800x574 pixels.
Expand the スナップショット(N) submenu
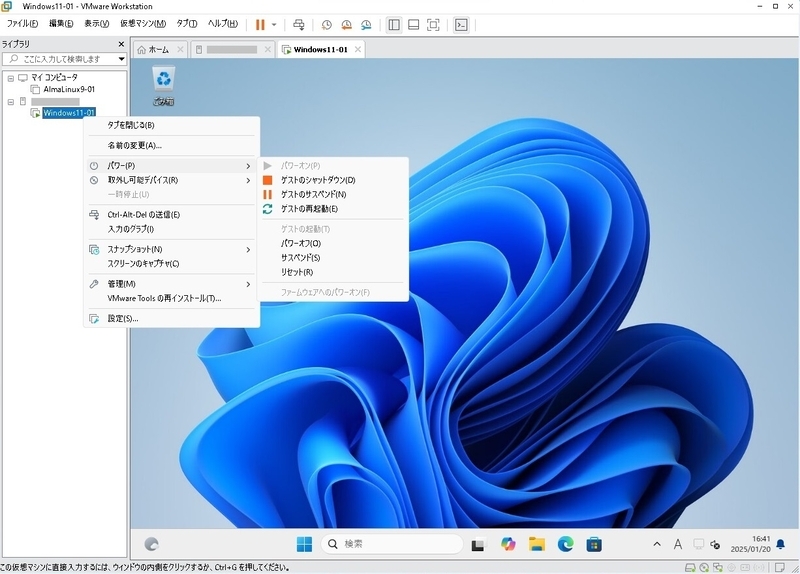pyautogui.click(x=171, y=249)
